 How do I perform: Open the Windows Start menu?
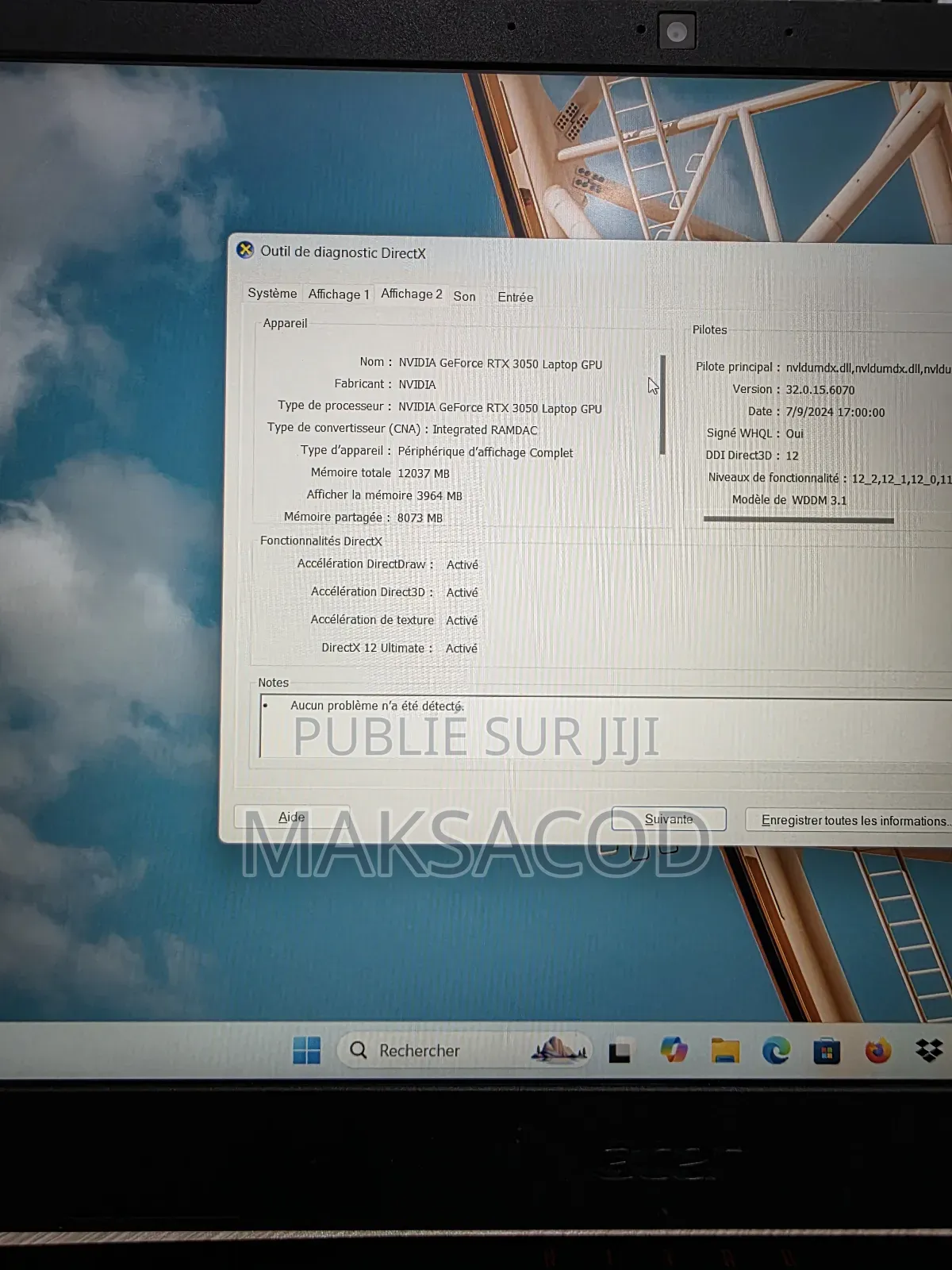[x=306, y=1050]
